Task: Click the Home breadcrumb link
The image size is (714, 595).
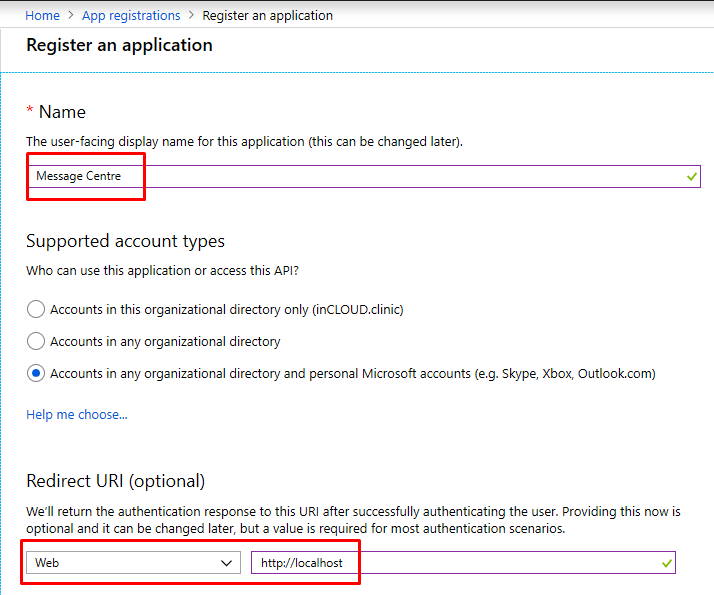Action: click(42, 15)
